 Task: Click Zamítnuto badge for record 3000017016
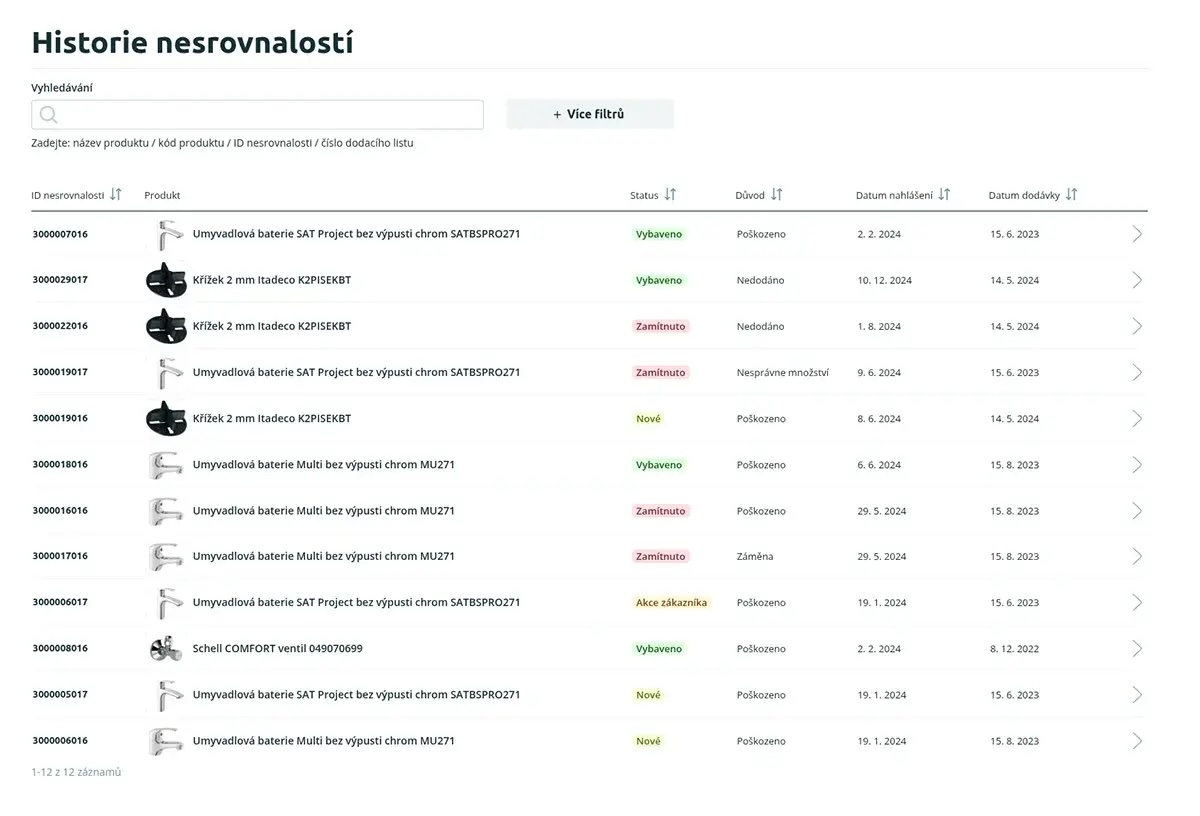pyautogui.click(x=660, y=557)
